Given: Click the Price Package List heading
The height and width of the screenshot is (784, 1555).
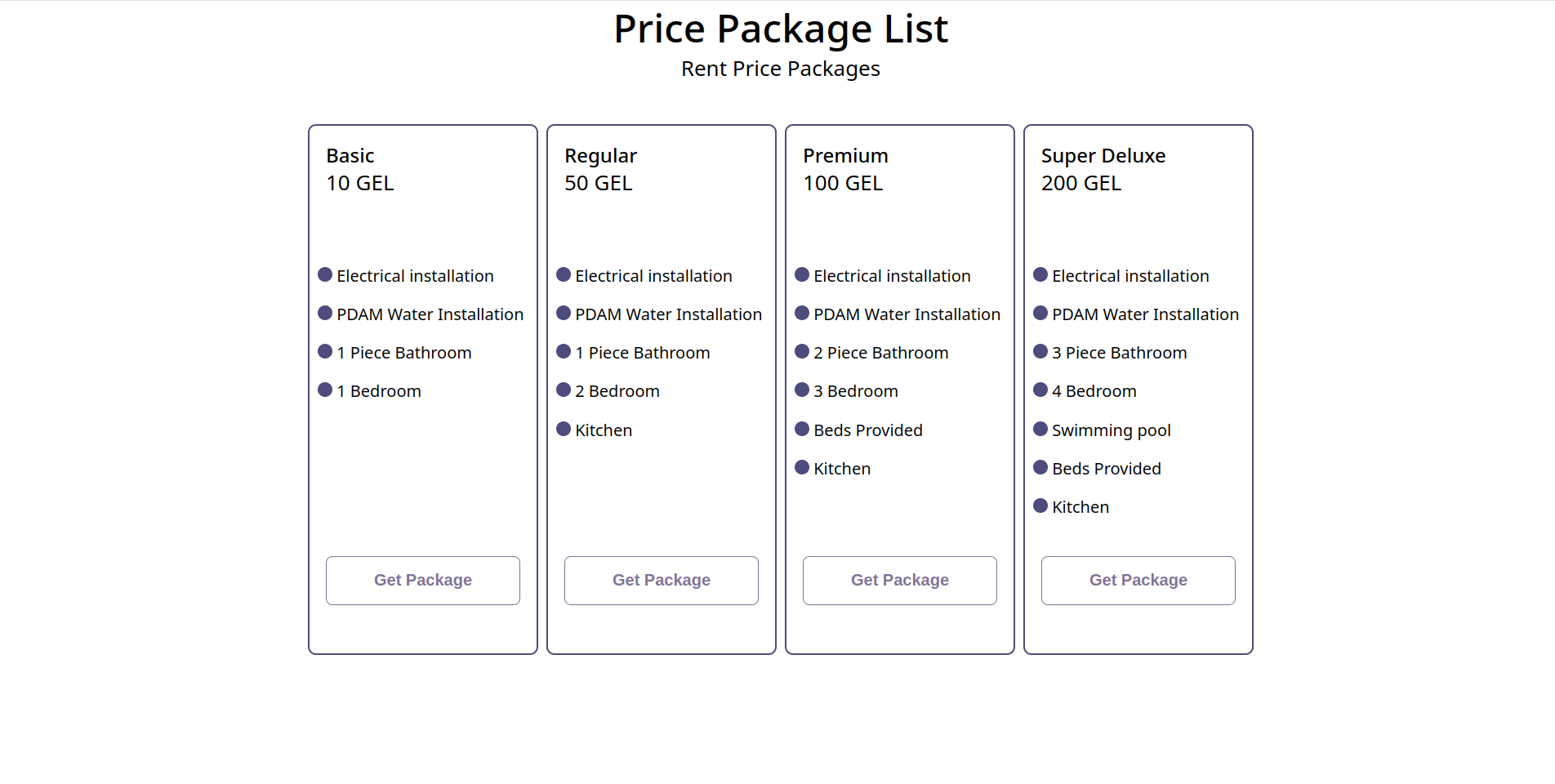Looking at the screenshot, I should point(780,29).
